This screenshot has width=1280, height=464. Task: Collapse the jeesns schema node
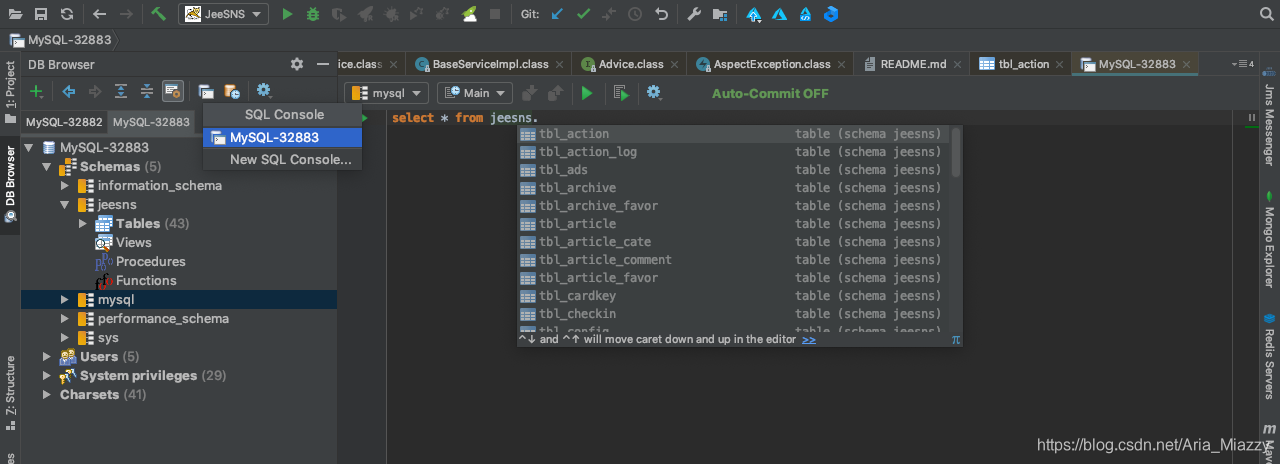click(65, 204)
